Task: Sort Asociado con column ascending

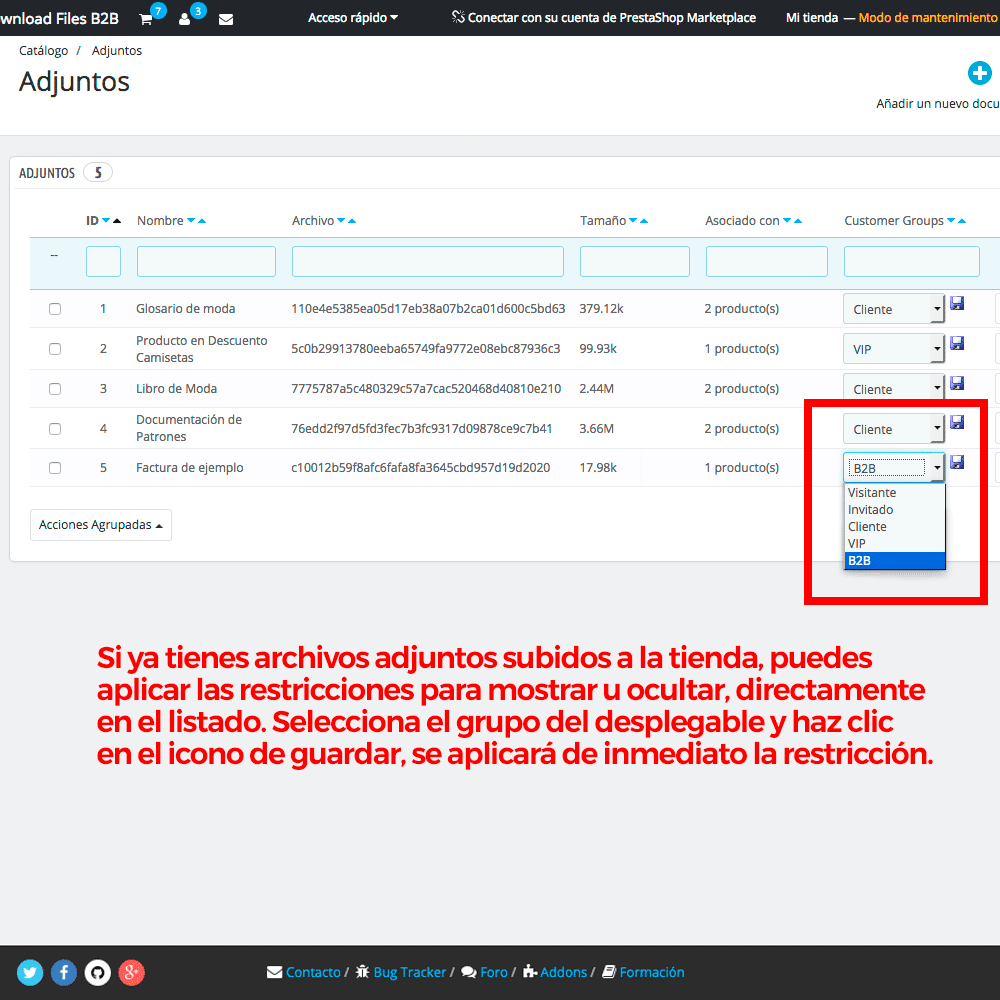Action: [798, 221]
